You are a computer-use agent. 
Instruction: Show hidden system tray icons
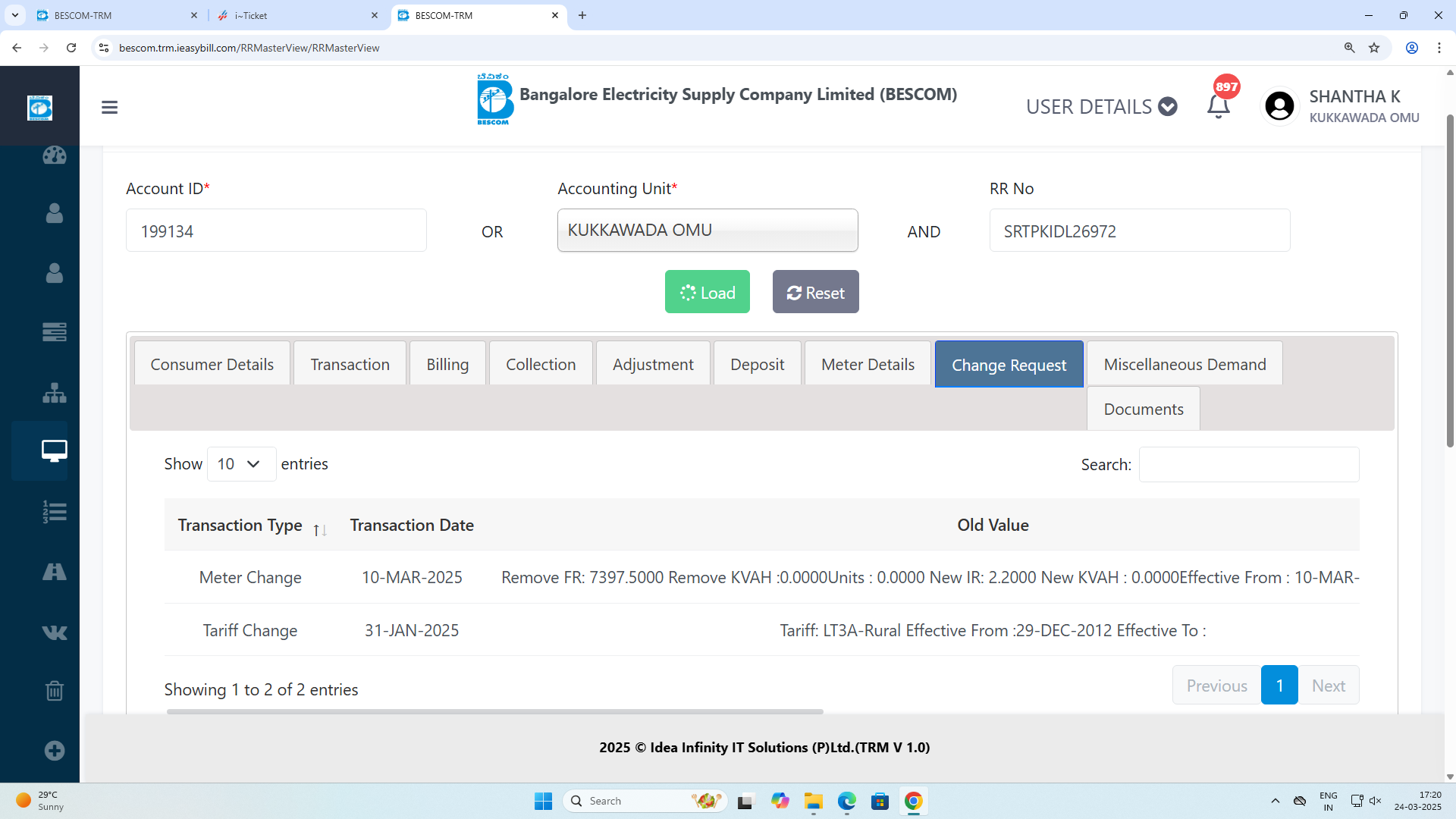[1276, 801]
